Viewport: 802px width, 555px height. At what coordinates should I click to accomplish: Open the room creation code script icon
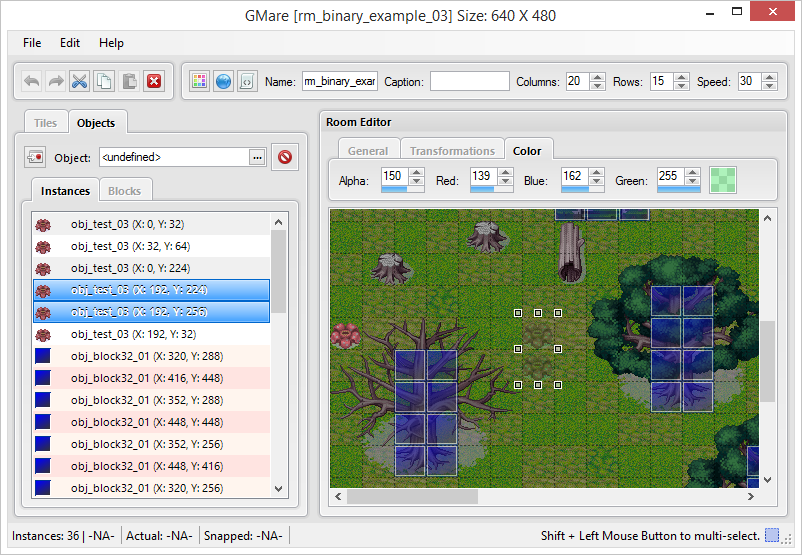click(247, 81)
